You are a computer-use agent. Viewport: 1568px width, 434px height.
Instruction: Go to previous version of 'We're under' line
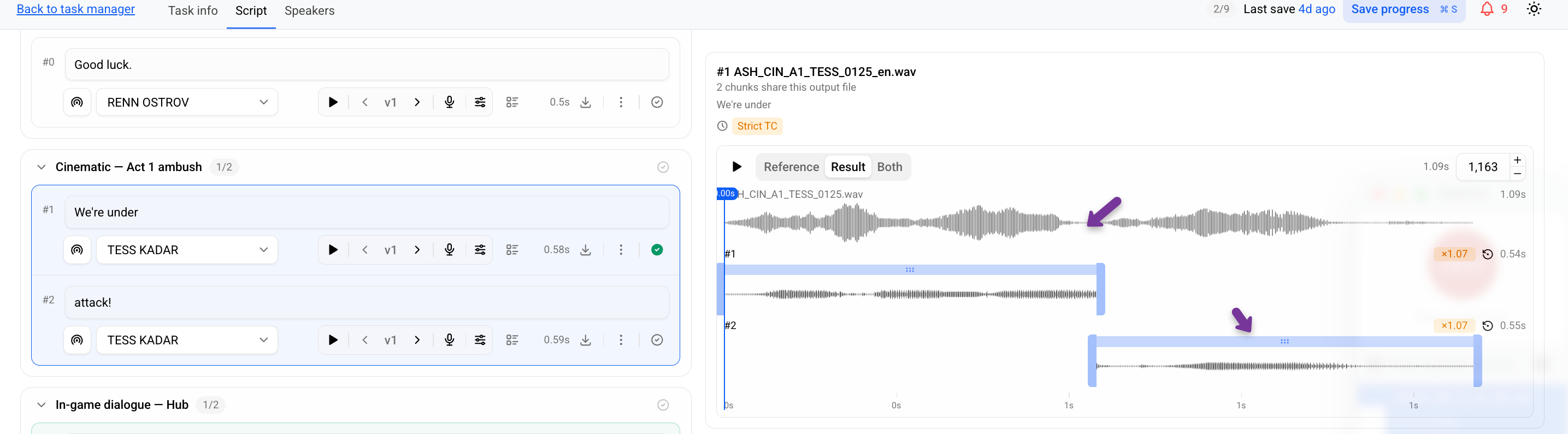coord(364,250)
